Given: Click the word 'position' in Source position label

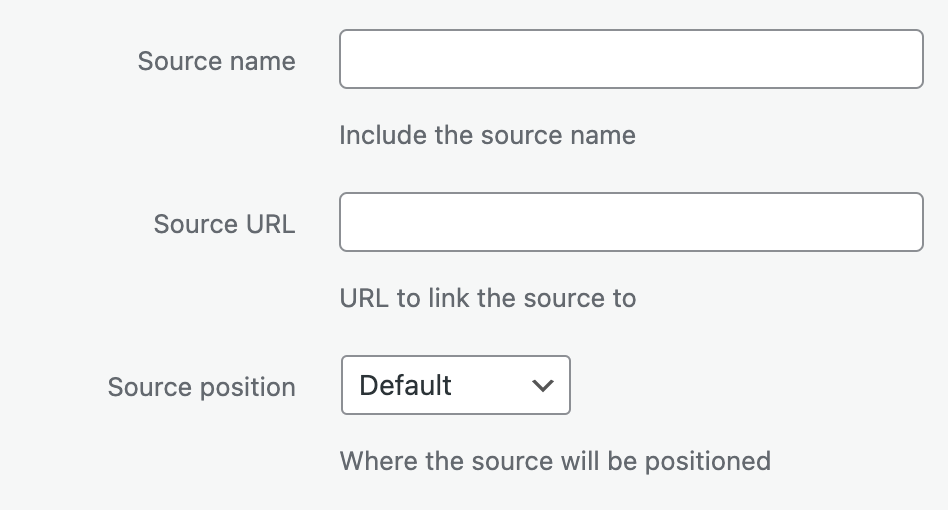Looking at the screenshot, I should [x=250, y=387].
